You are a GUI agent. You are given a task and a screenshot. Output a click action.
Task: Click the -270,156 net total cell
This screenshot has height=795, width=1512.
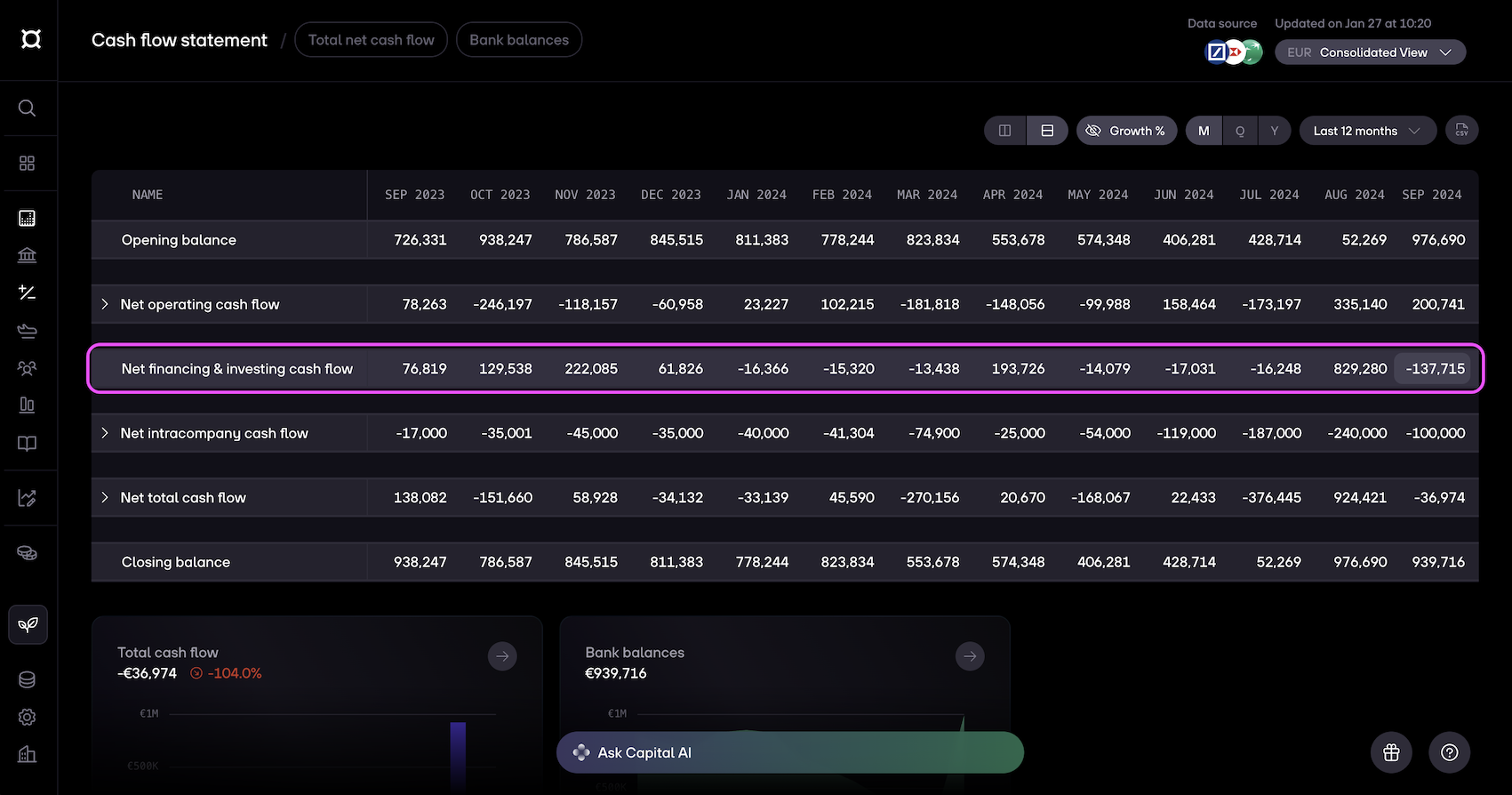[930, 498]
